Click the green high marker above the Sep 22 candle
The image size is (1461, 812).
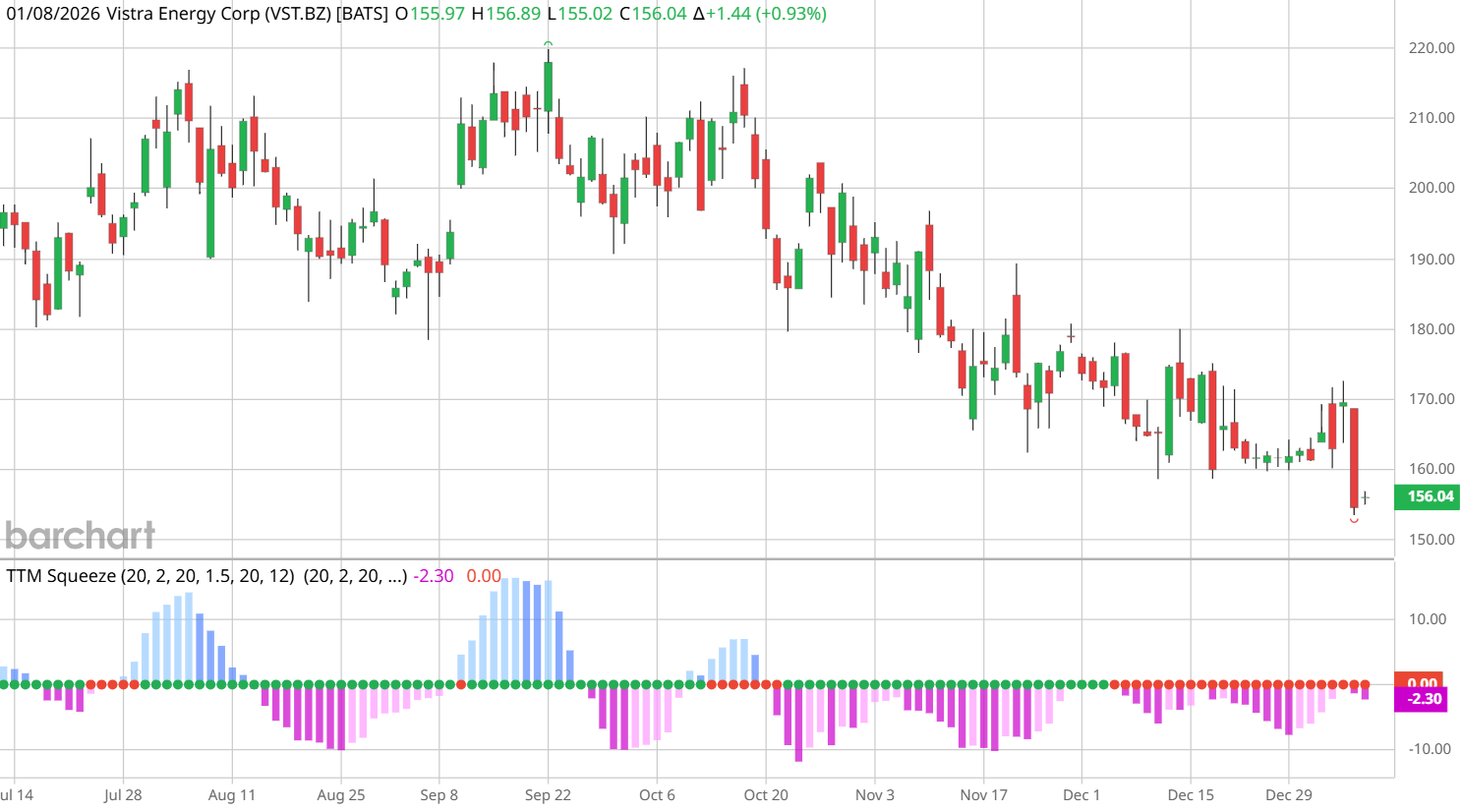click(x=549, y=43)
